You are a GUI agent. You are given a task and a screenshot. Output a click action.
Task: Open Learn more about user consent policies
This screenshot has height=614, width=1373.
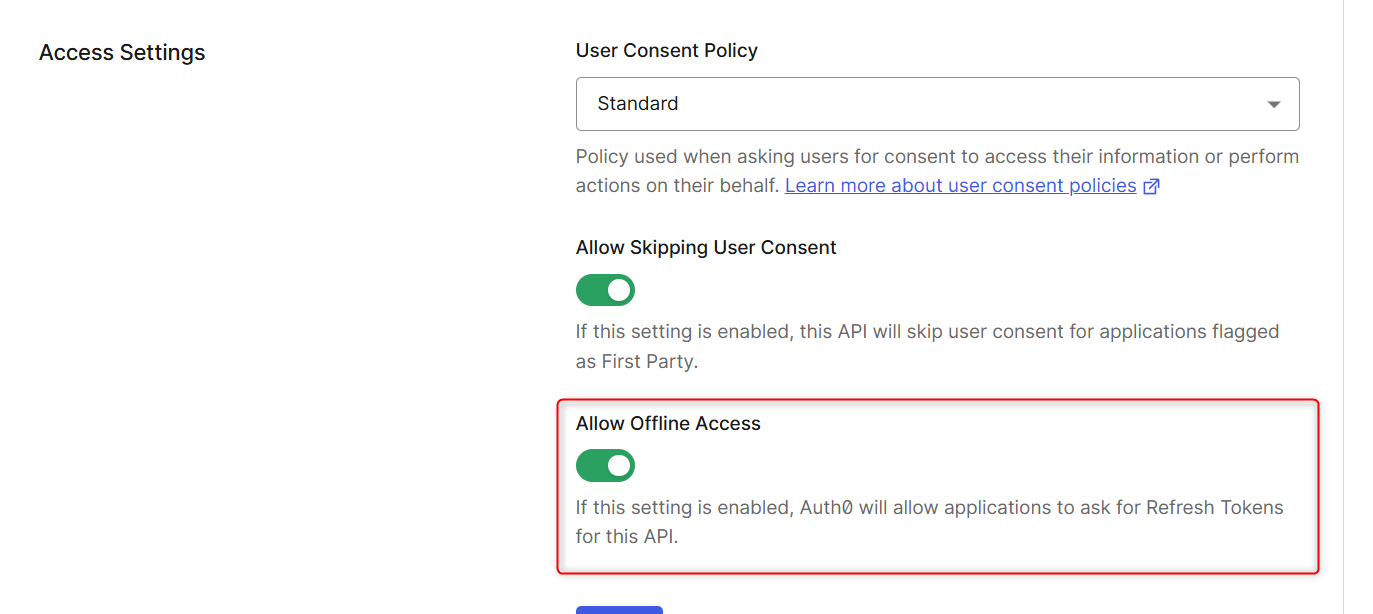[x=960, y=186]
